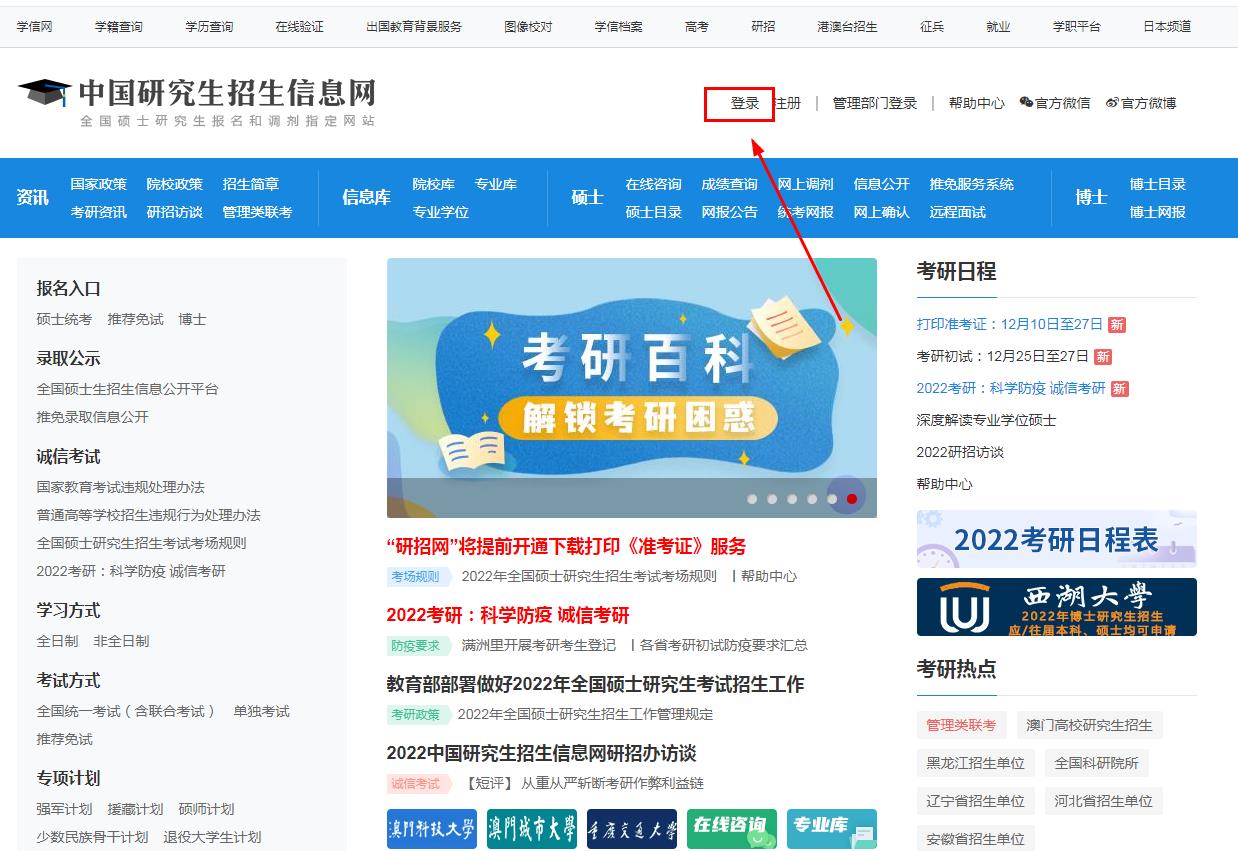Open 出国教育背景服务 in top bar
The height and width of the screenshot is (851, 1238).
click(x=414, y=27)
